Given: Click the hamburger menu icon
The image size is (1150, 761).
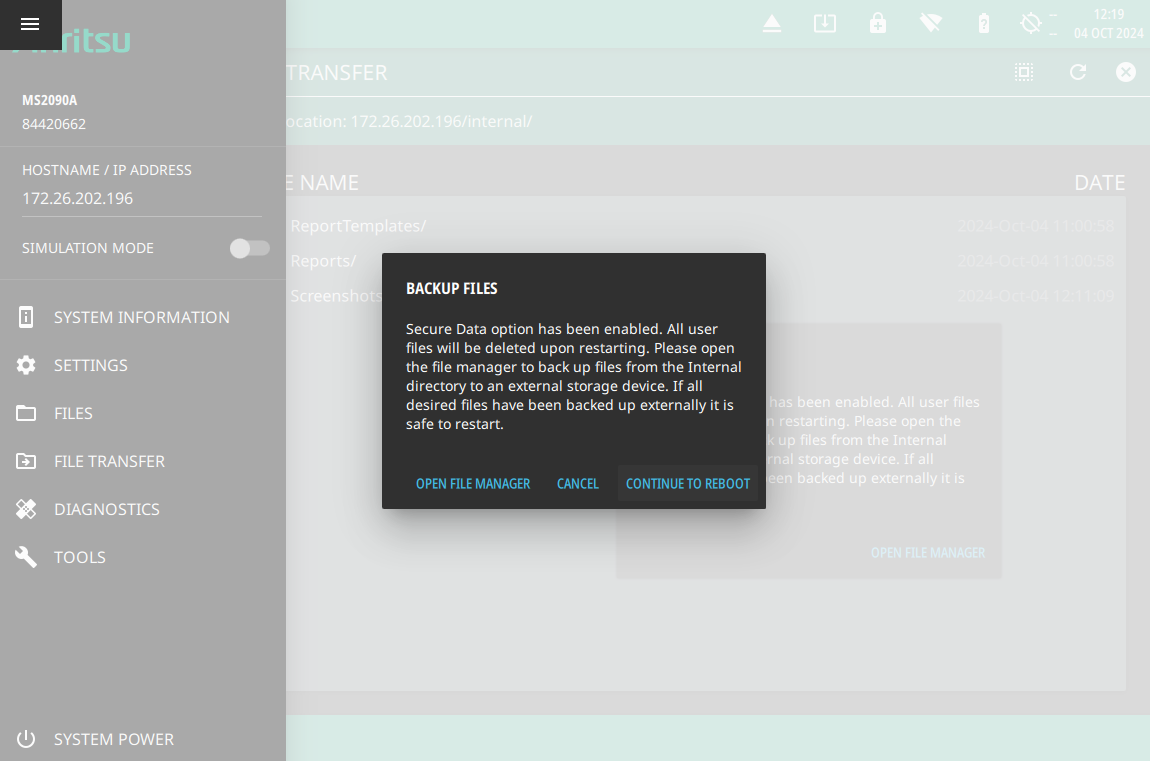Looking at the screenshot, I should 30,25.
